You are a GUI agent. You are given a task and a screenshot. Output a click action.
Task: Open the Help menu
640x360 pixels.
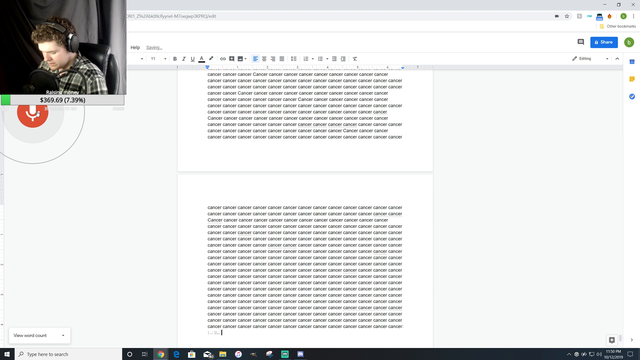point(135,47)
